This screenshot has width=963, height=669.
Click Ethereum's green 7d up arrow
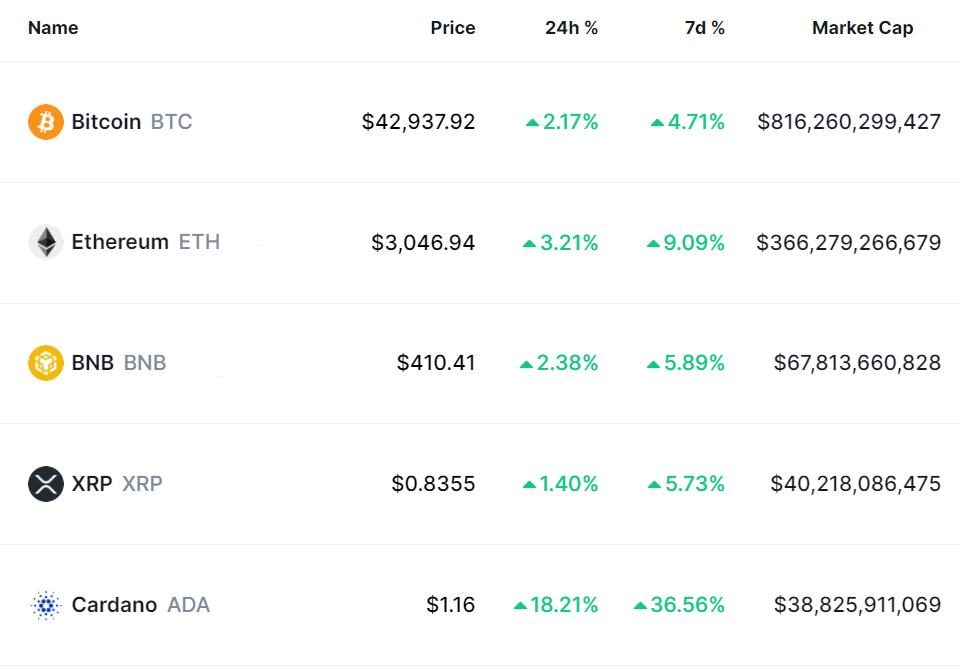(654, 243)
